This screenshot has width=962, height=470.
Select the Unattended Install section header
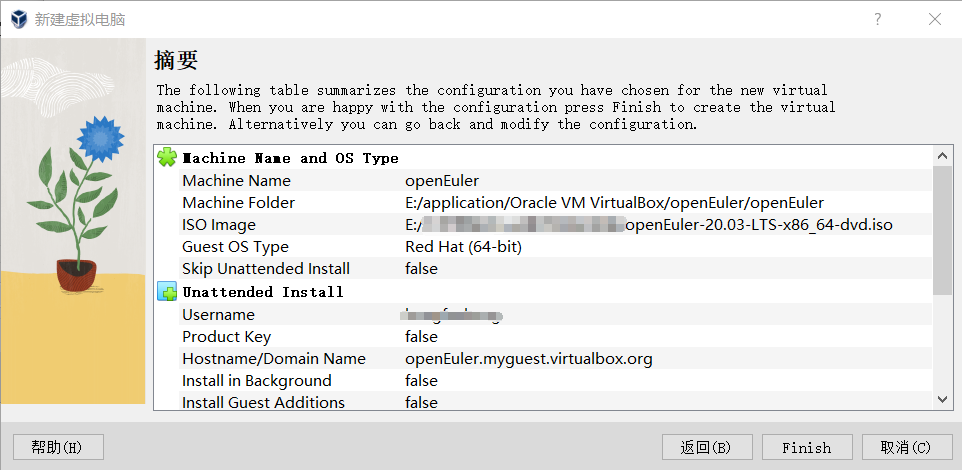[263, 292]
